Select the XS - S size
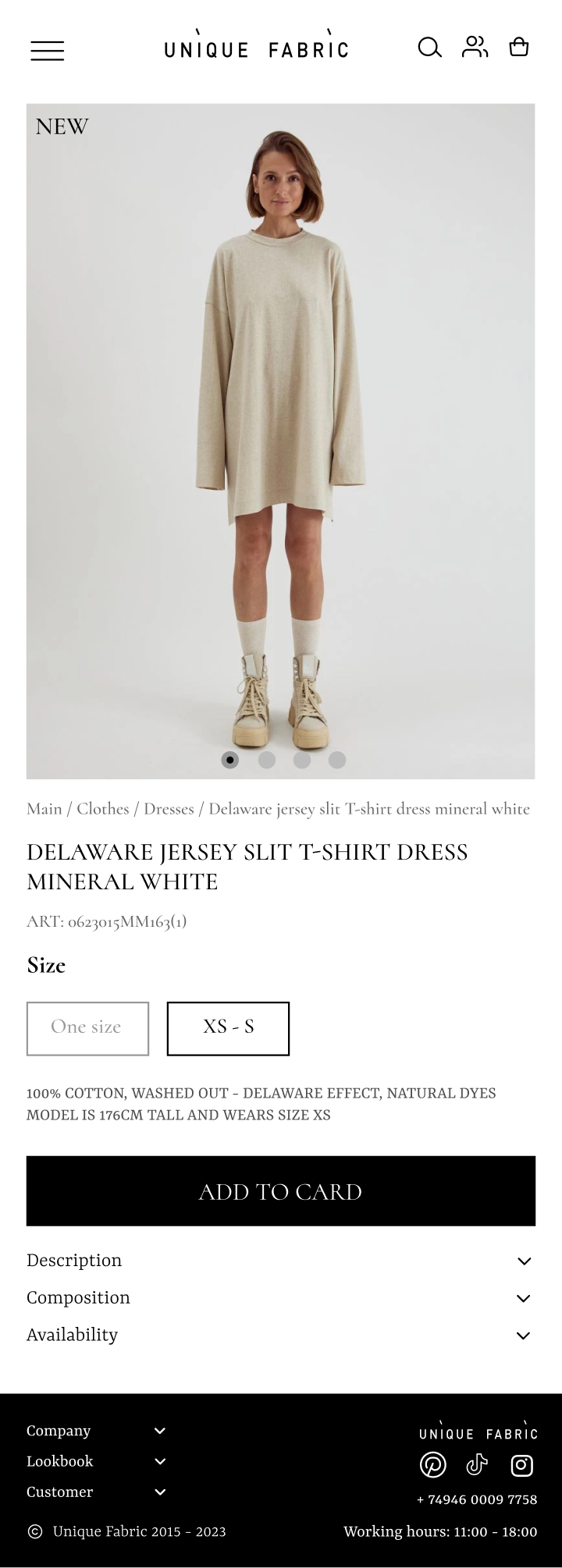The width and height of the screenshot is (562, 1568). click(x=228, y=1028)
